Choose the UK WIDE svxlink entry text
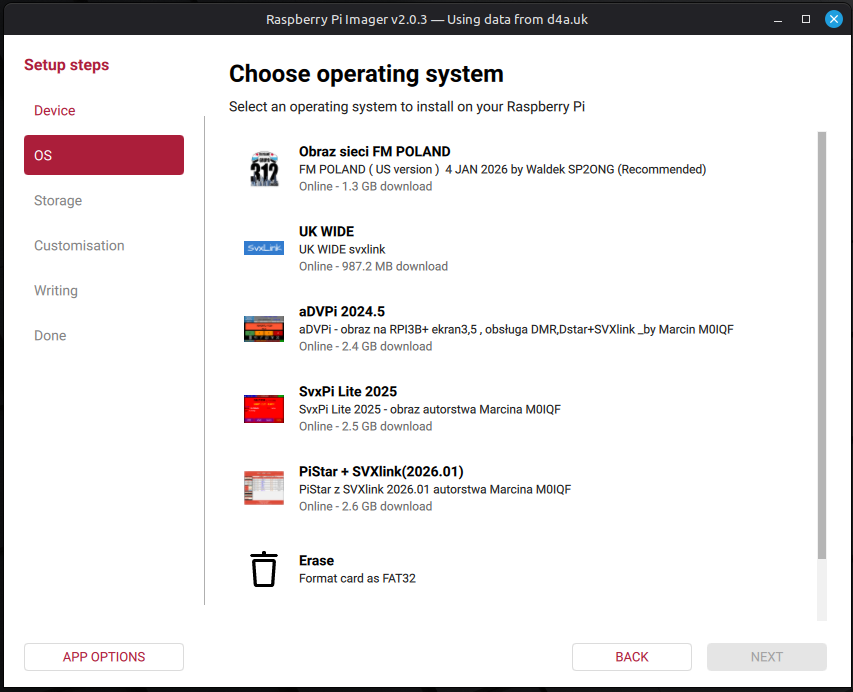This screenshot has height=692, width=853. click(x=342, y=248)
